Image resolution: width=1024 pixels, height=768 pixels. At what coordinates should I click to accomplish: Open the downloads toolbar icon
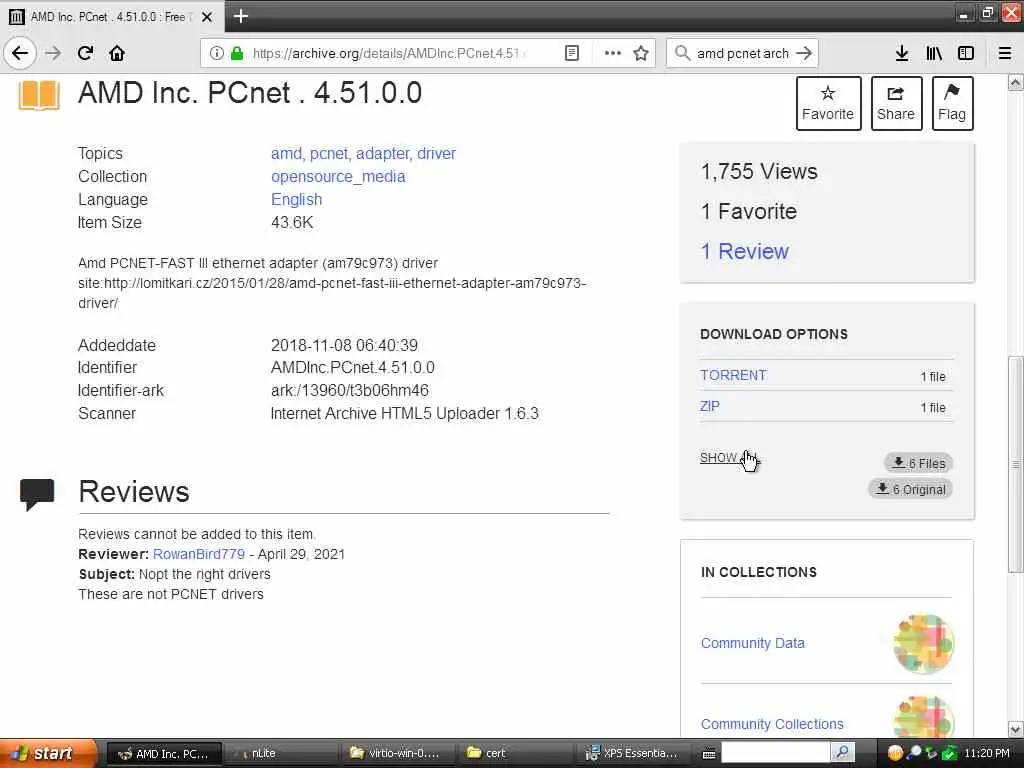[902, 54]
